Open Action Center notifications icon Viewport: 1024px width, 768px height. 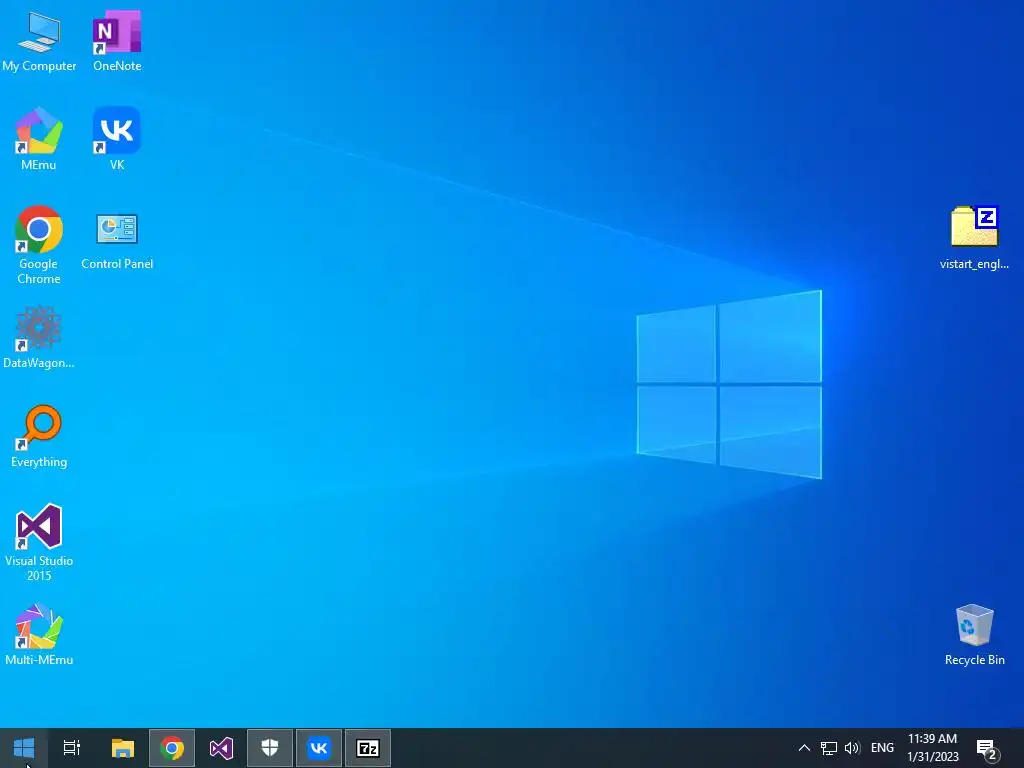click(988, 749)
